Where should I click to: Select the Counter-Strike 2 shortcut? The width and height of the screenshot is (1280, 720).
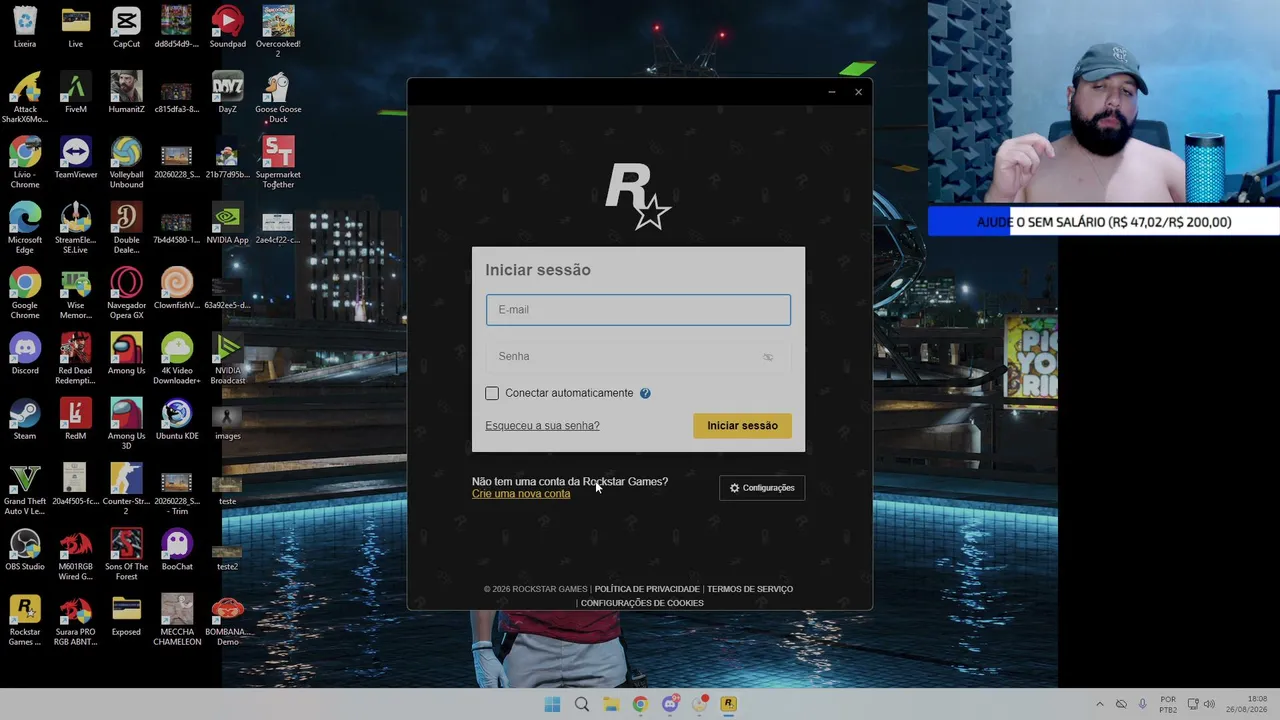pos(126,488)
